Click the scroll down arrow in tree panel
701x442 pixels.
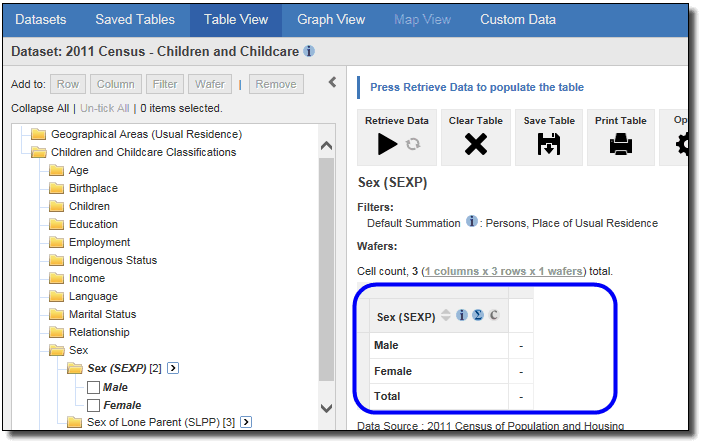(326, 408)
